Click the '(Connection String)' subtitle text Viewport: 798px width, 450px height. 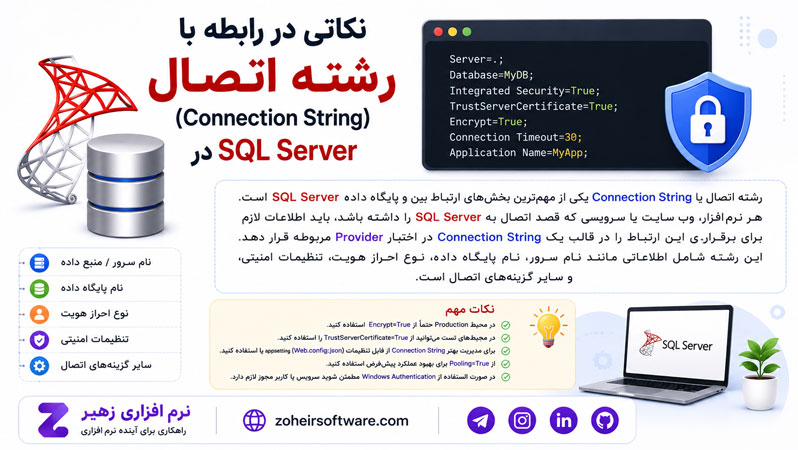coord(273,118)
